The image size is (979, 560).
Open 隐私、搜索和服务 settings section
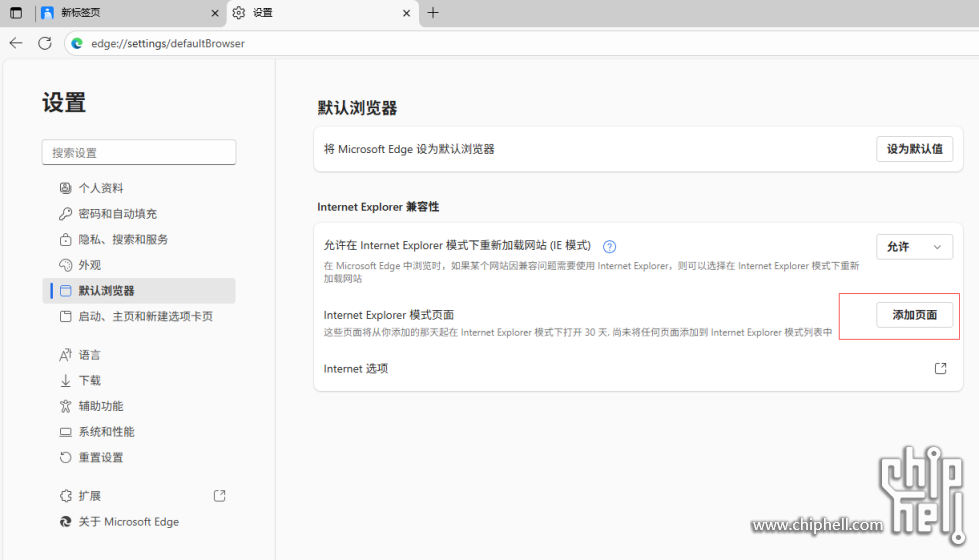tap(139, 239)
